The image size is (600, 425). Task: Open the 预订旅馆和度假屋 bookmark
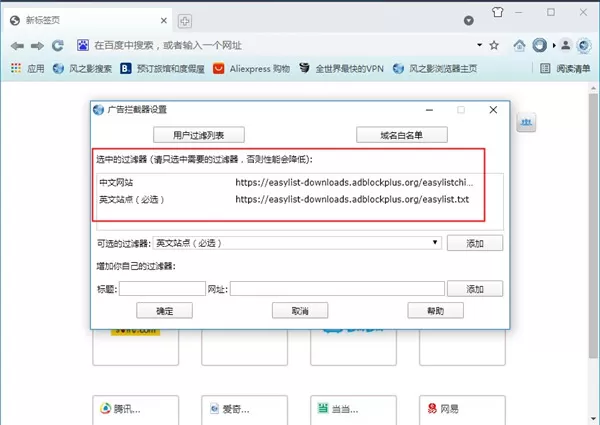pos(162,68)
